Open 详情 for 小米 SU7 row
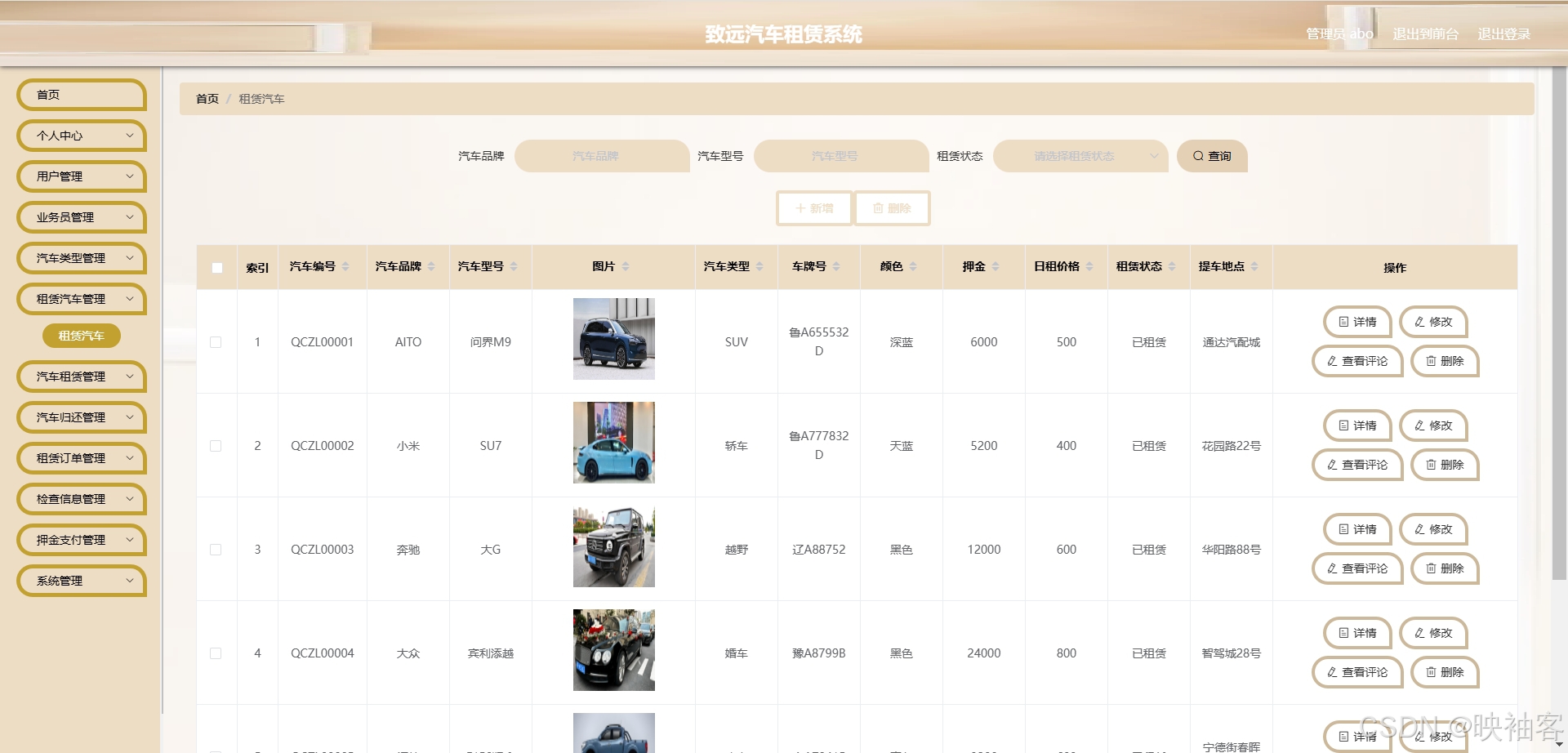The image size is (1568, 753). [1357, 426]
